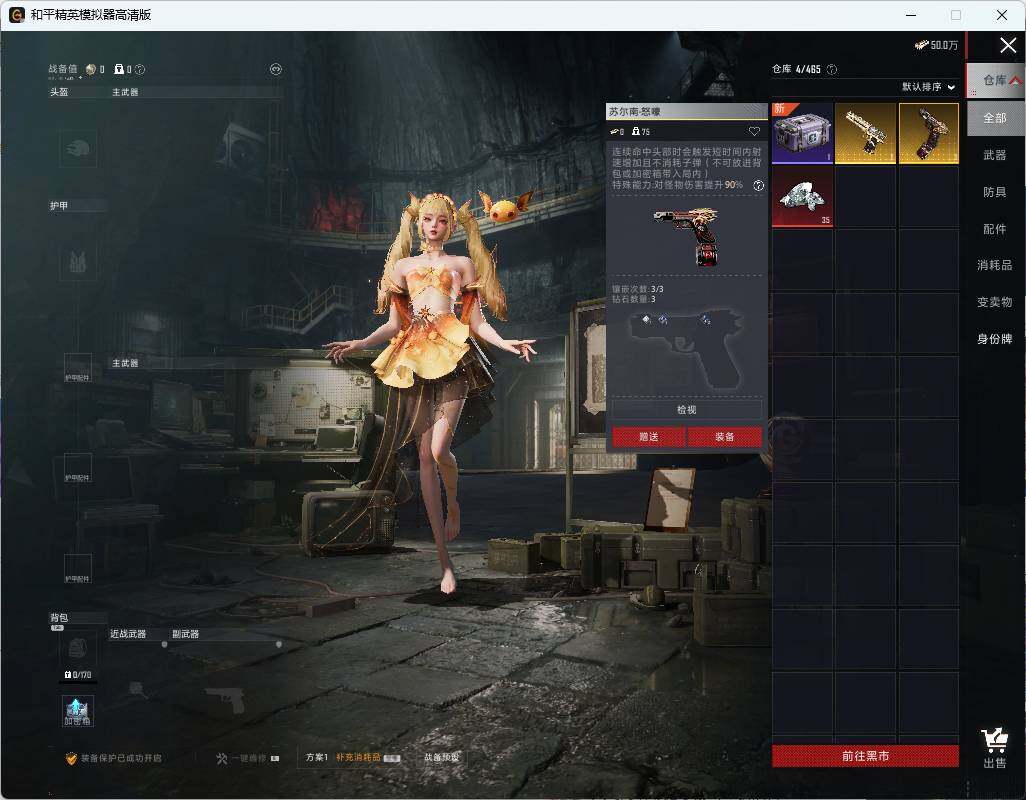Toggle character view with the circular eye icon

coord(275,69)
